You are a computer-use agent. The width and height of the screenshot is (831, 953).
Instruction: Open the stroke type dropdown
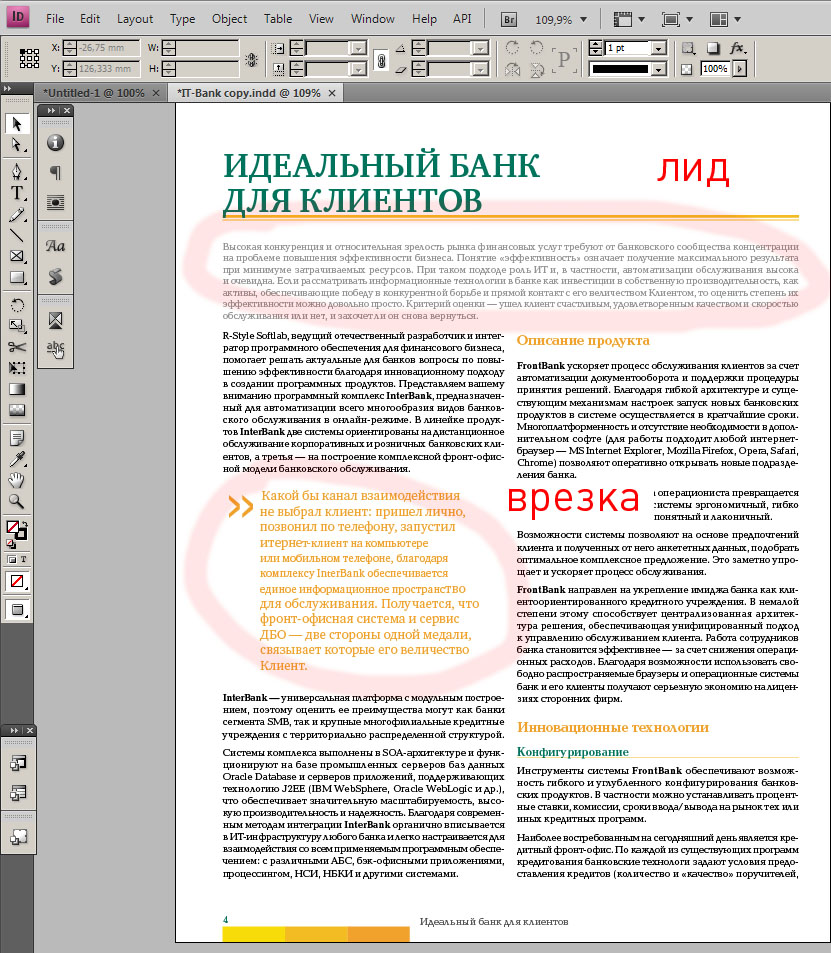(658, 69)
